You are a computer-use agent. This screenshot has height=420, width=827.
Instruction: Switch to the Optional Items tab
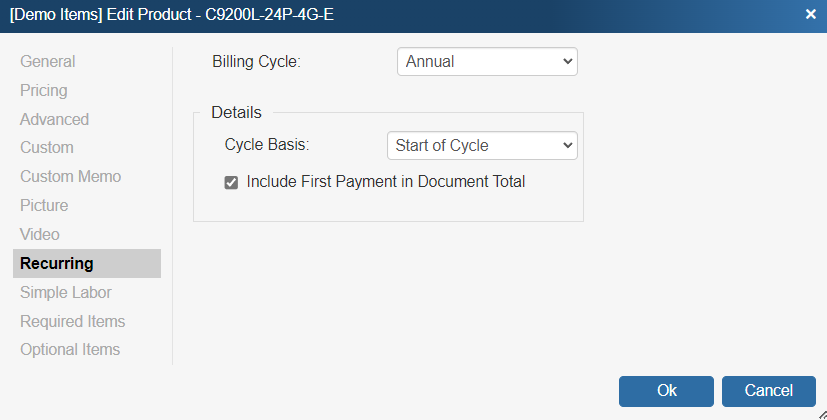tap(70, 350)
